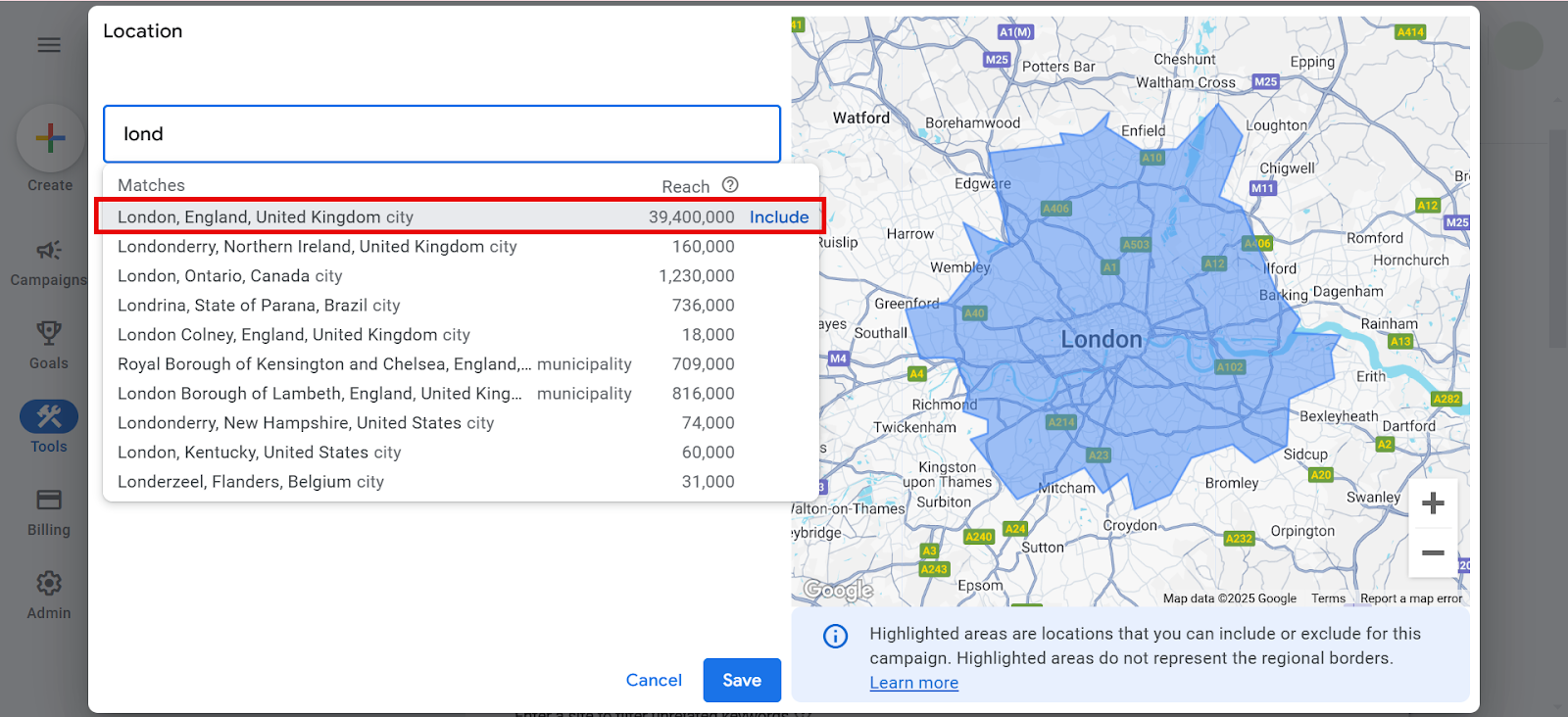Click Bromley label on the map

(x=1232, y=483)
